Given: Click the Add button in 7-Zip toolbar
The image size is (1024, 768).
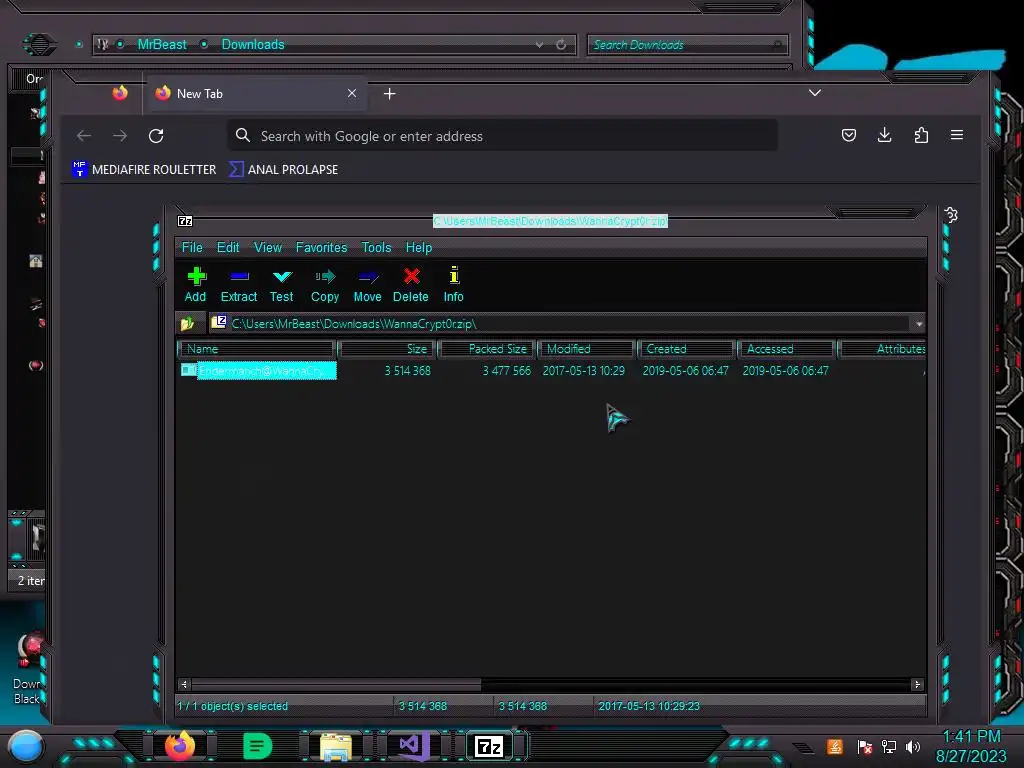Looking at the screenshot, I should click(196, 285).
